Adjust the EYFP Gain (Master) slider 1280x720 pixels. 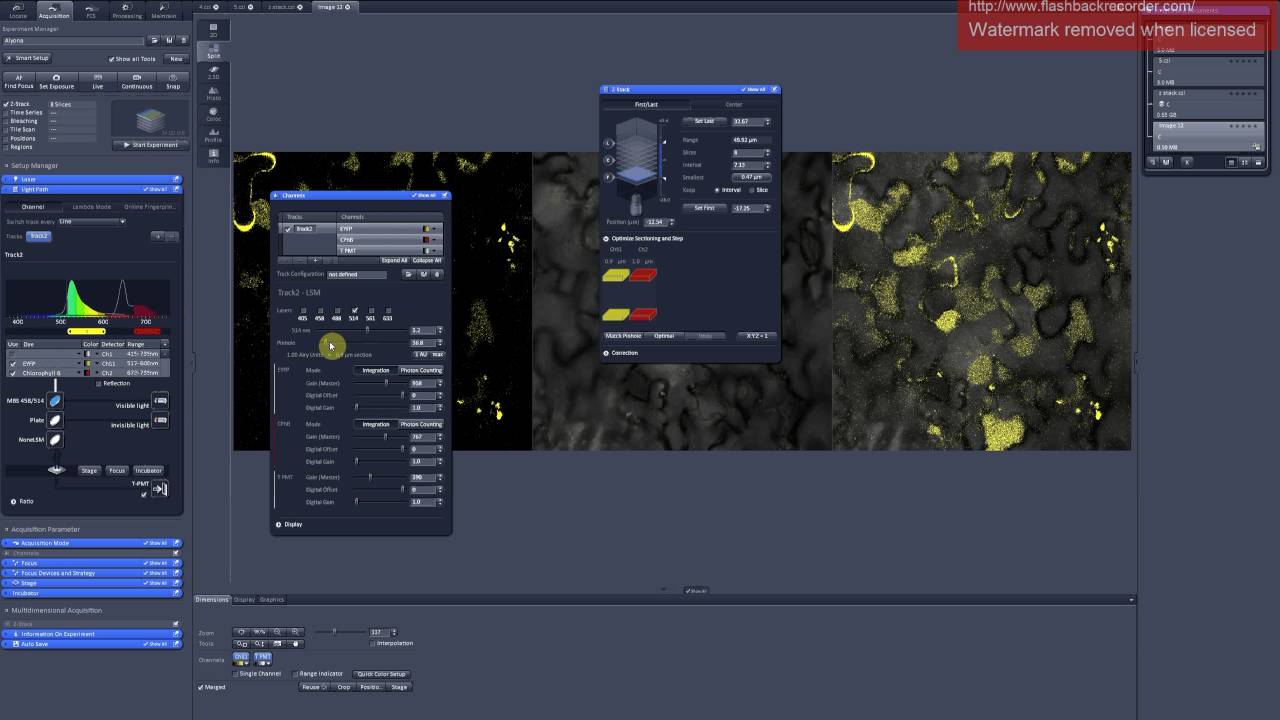[380, 383]
